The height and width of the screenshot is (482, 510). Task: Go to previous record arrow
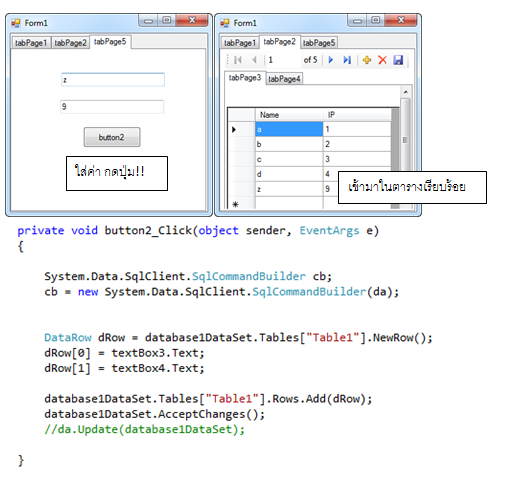254,60
